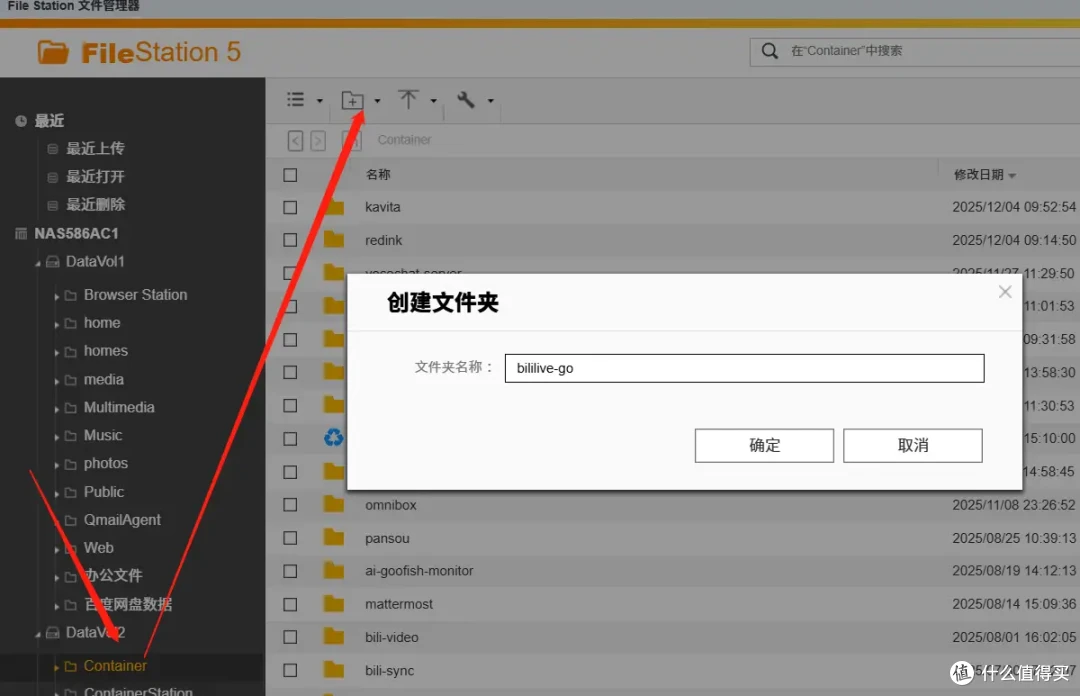Toggle the select-all checkbox in header
The height and width of the screenshot is (696, 1080).
click(291, 175)
